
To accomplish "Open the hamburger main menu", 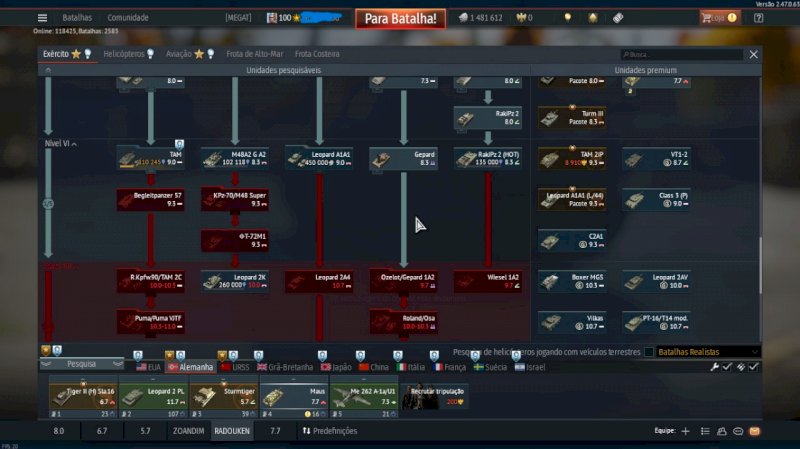I will pos(42,18).
